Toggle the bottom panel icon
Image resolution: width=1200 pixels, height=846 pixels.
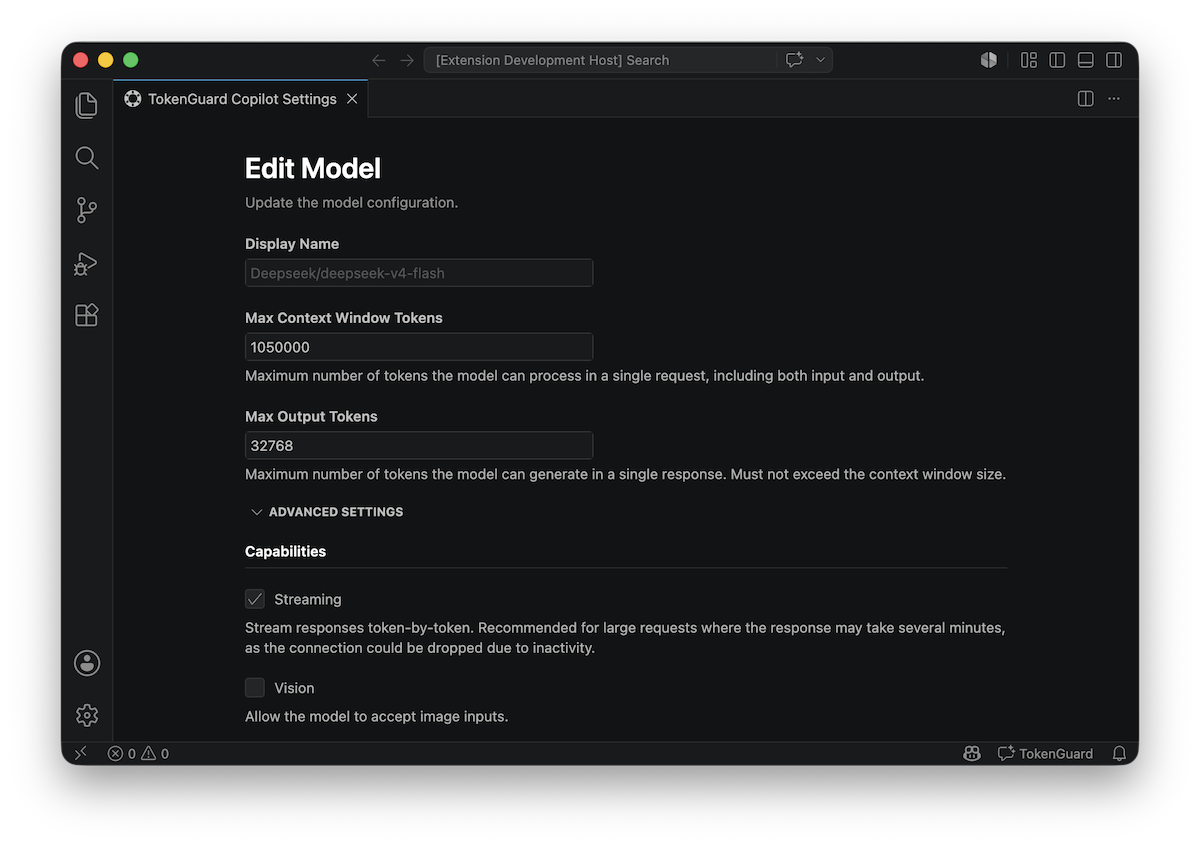(x=1085, y=60)
